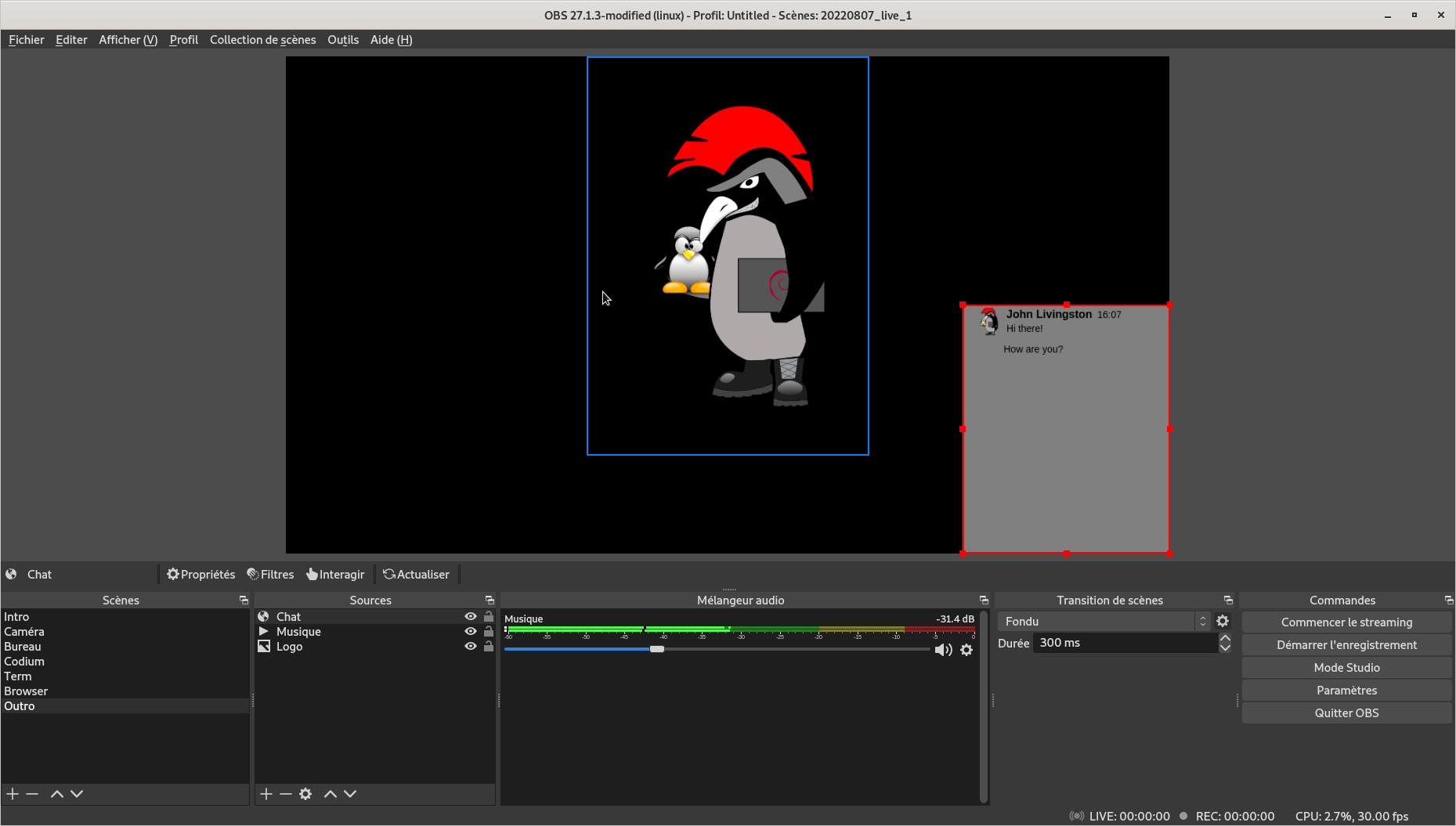Open the Editer menu
This screenshot has width=1456, height=826.
point(71,40)
